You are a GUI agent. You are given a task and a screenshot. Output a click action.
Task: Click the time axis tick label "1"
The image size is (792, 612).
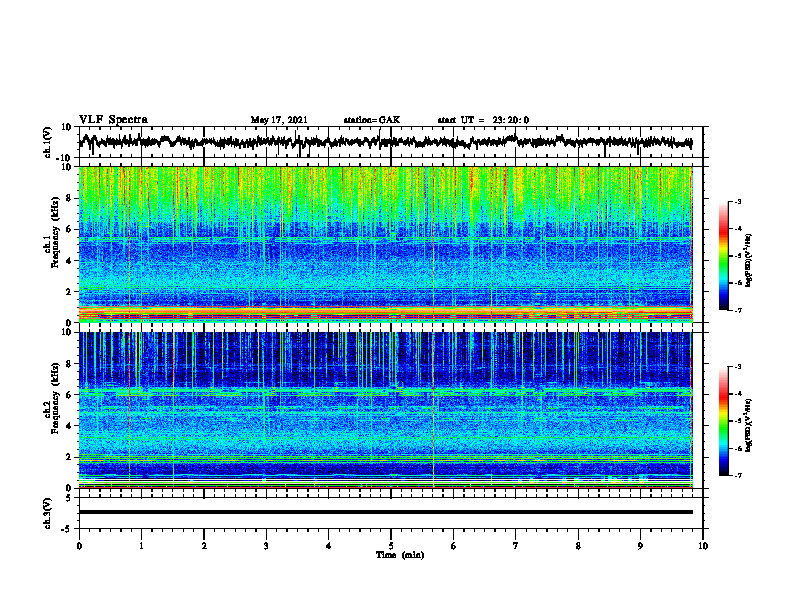click(x=142, y=546)
